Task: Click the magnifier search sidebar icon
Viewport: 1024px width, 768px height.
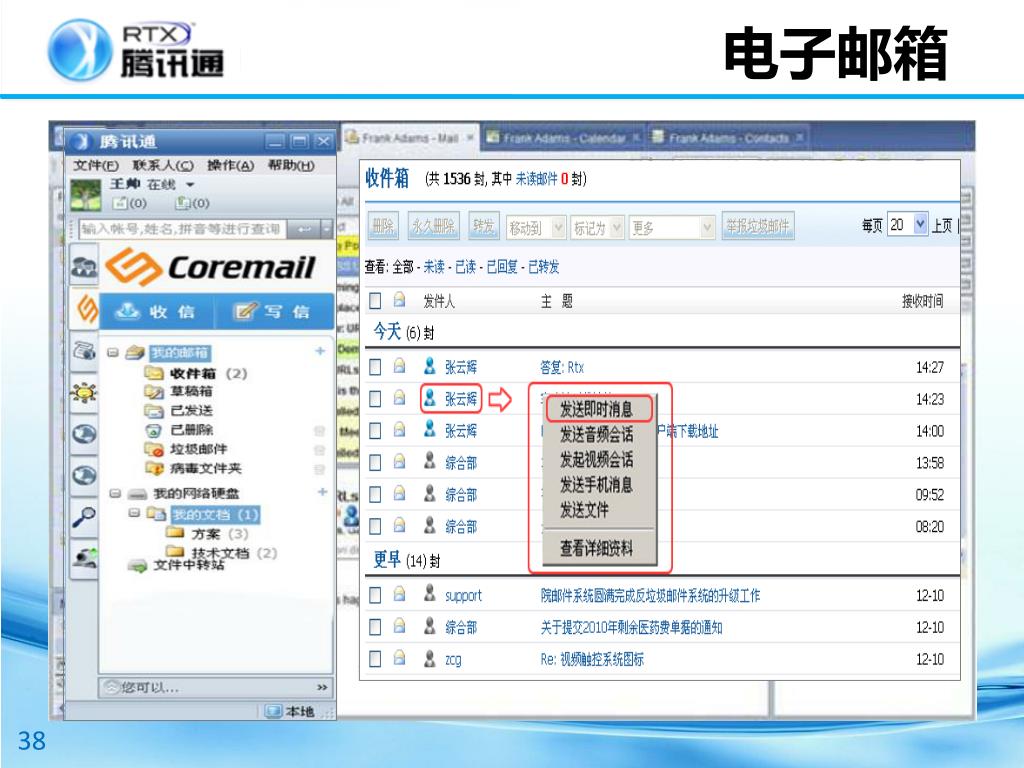Action: tap(84, 517)
